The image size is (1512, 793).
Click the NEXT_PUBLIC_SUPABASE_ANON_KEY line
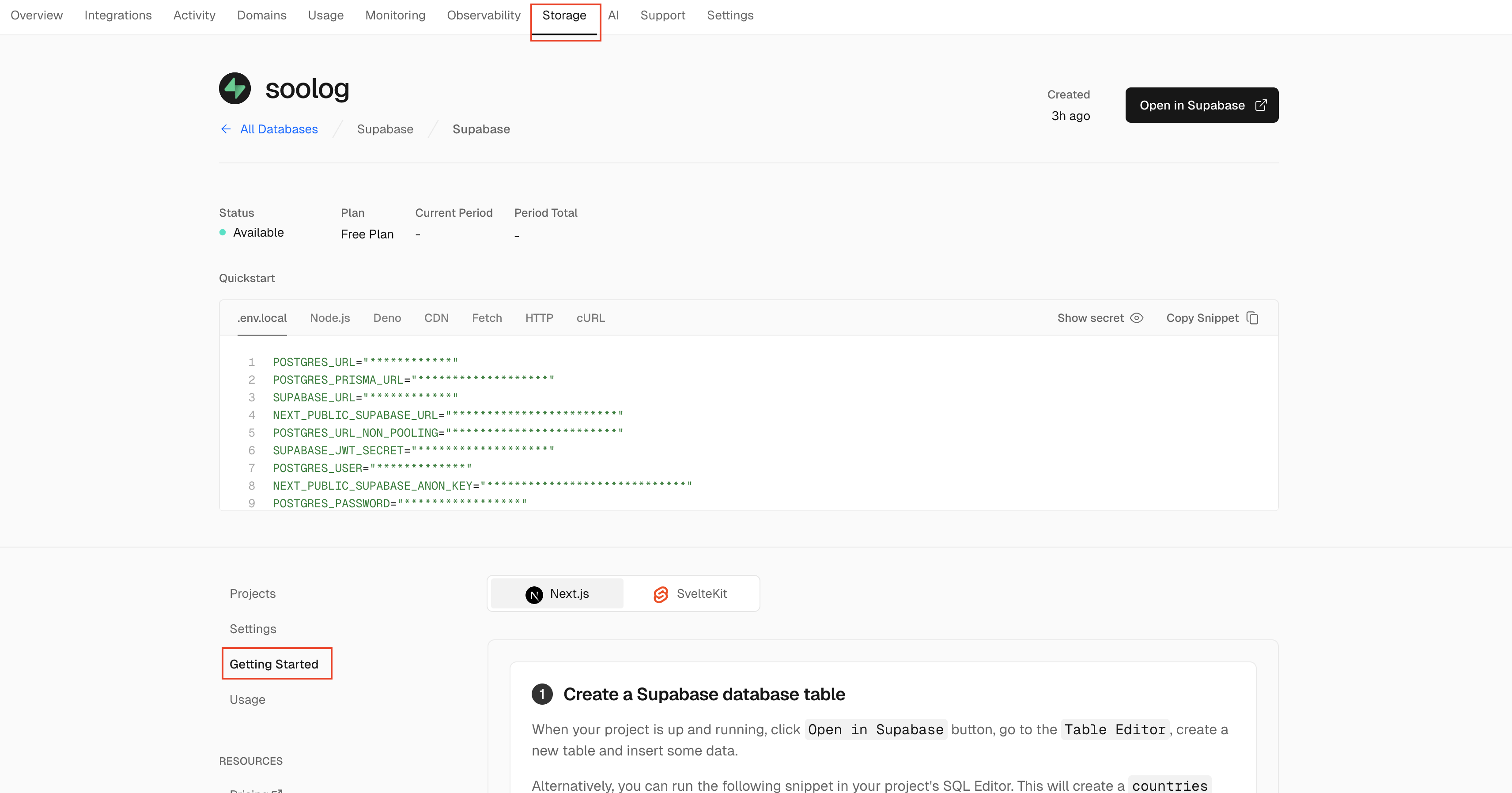[x=483, y=485]
